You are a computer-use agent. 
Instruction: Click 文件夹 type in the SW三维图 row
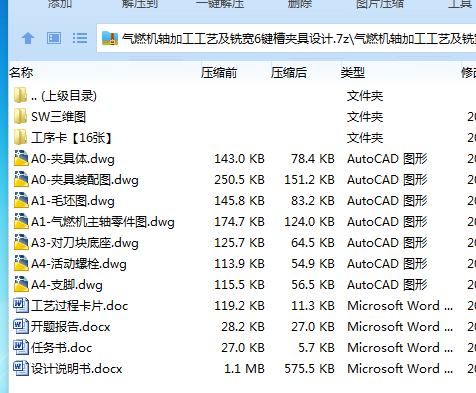pos(365,117)
